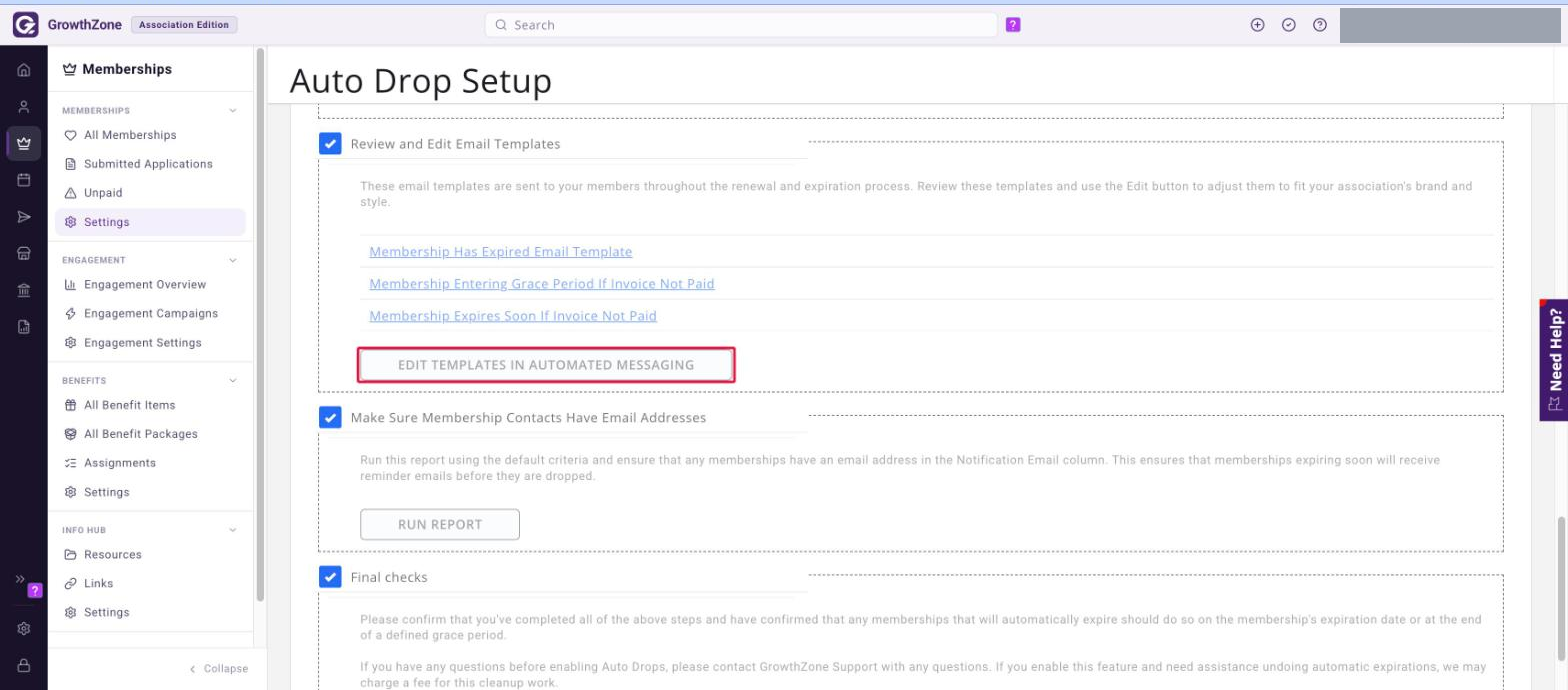Expand the rail with double-chevron icon

(x=20, y=579)
